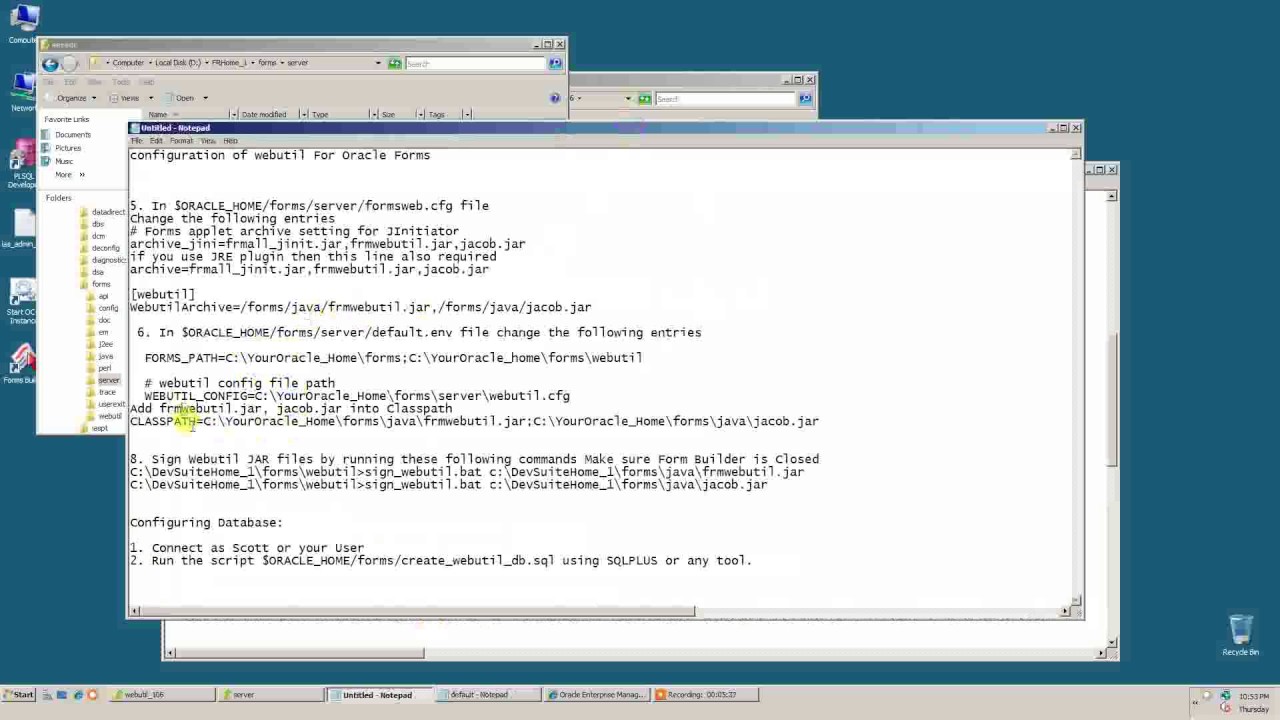Click the refresh icon beside Explorer address bar
1280x720 pixels.
click(395, 63)
